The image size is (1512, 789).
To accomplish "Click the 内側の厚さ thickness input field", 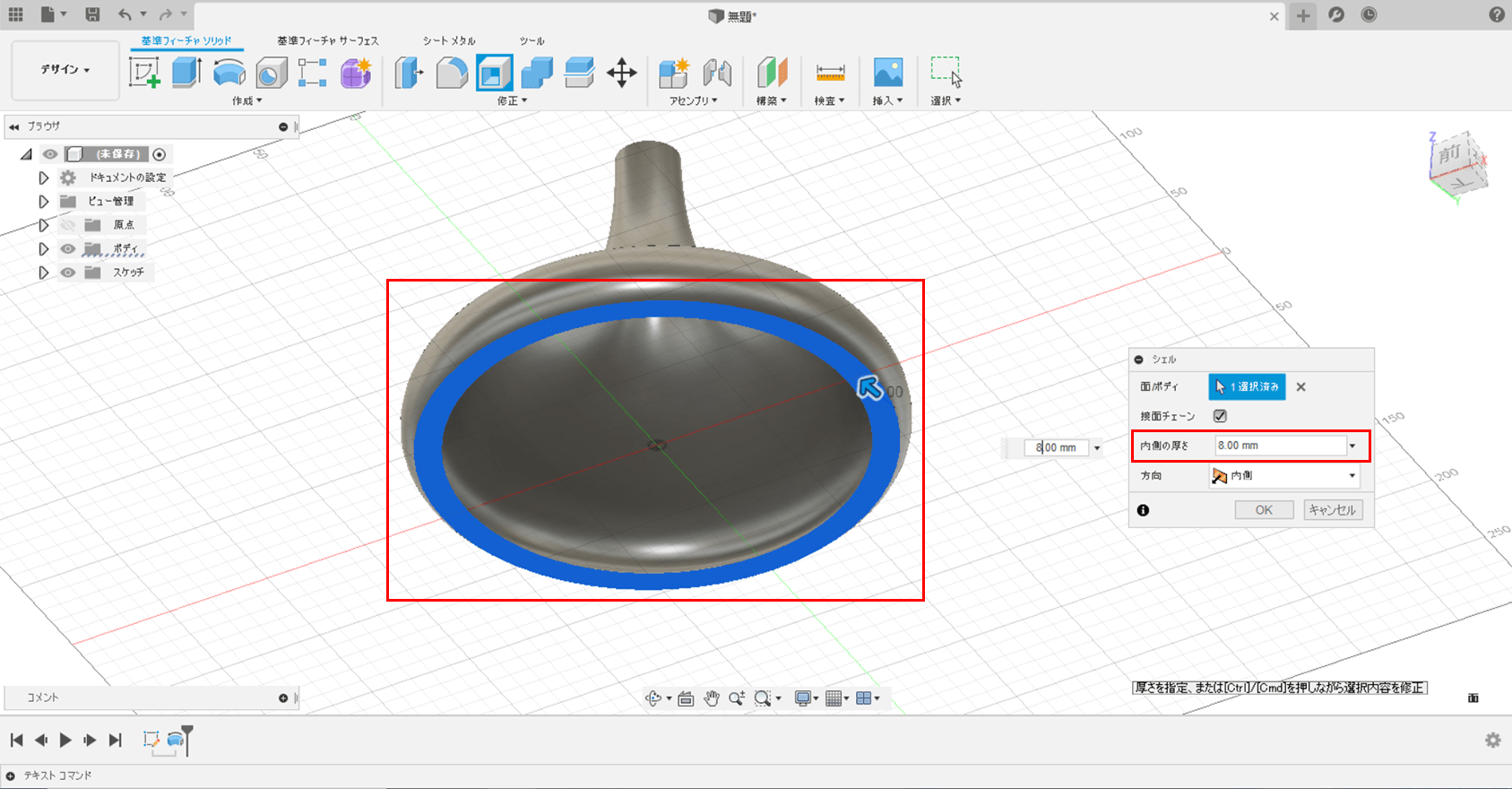I will 1279,446.
